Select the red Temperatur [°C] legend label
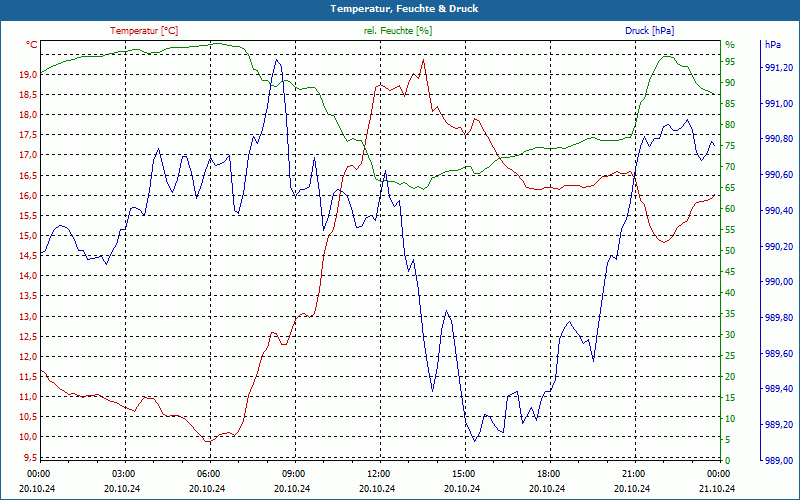Image resolution: width=800 pixels, height=500 pixels. pyautogui.click(x=144, y=31)
